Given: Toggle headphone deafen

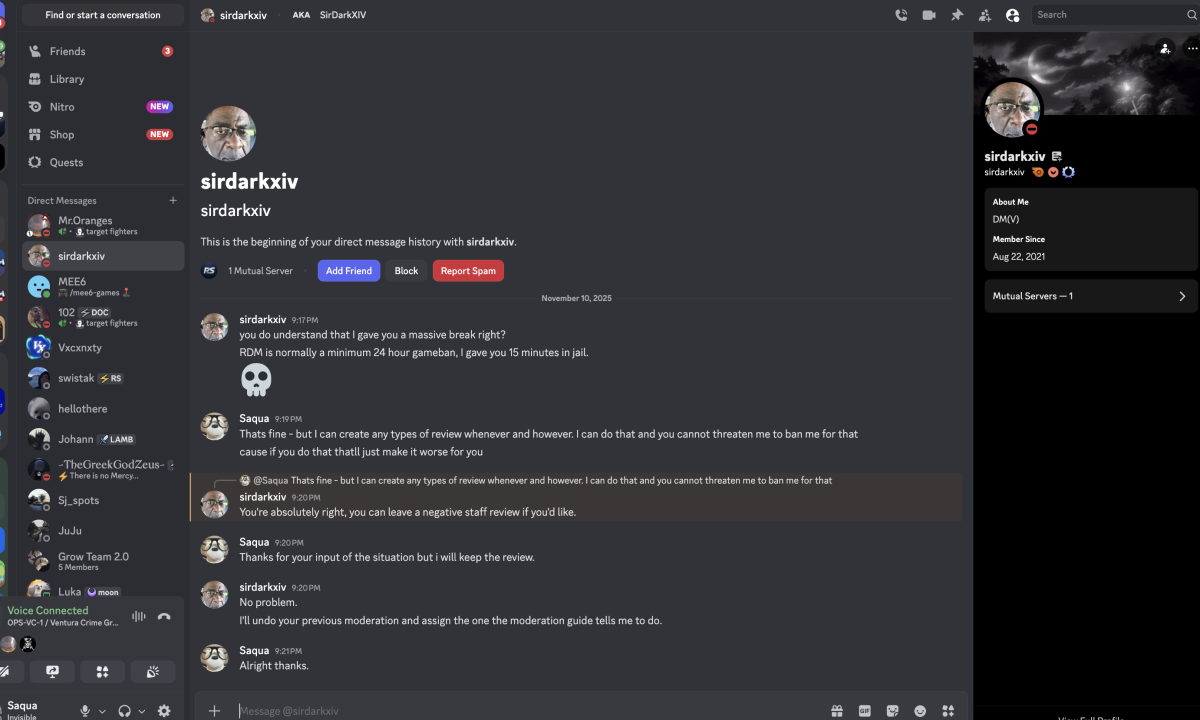Looking at the screenshot, I should pyautogui.click(x=124, y=710).
